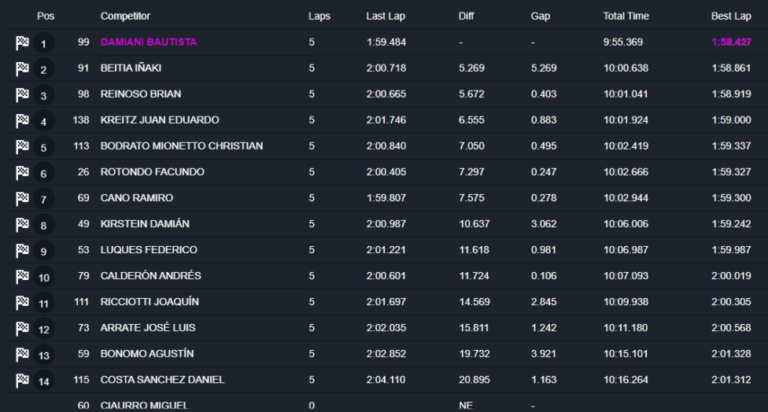
Task: Click the checkered flag beside BEITIA IÑAKI
Action: tap(22, 69)
